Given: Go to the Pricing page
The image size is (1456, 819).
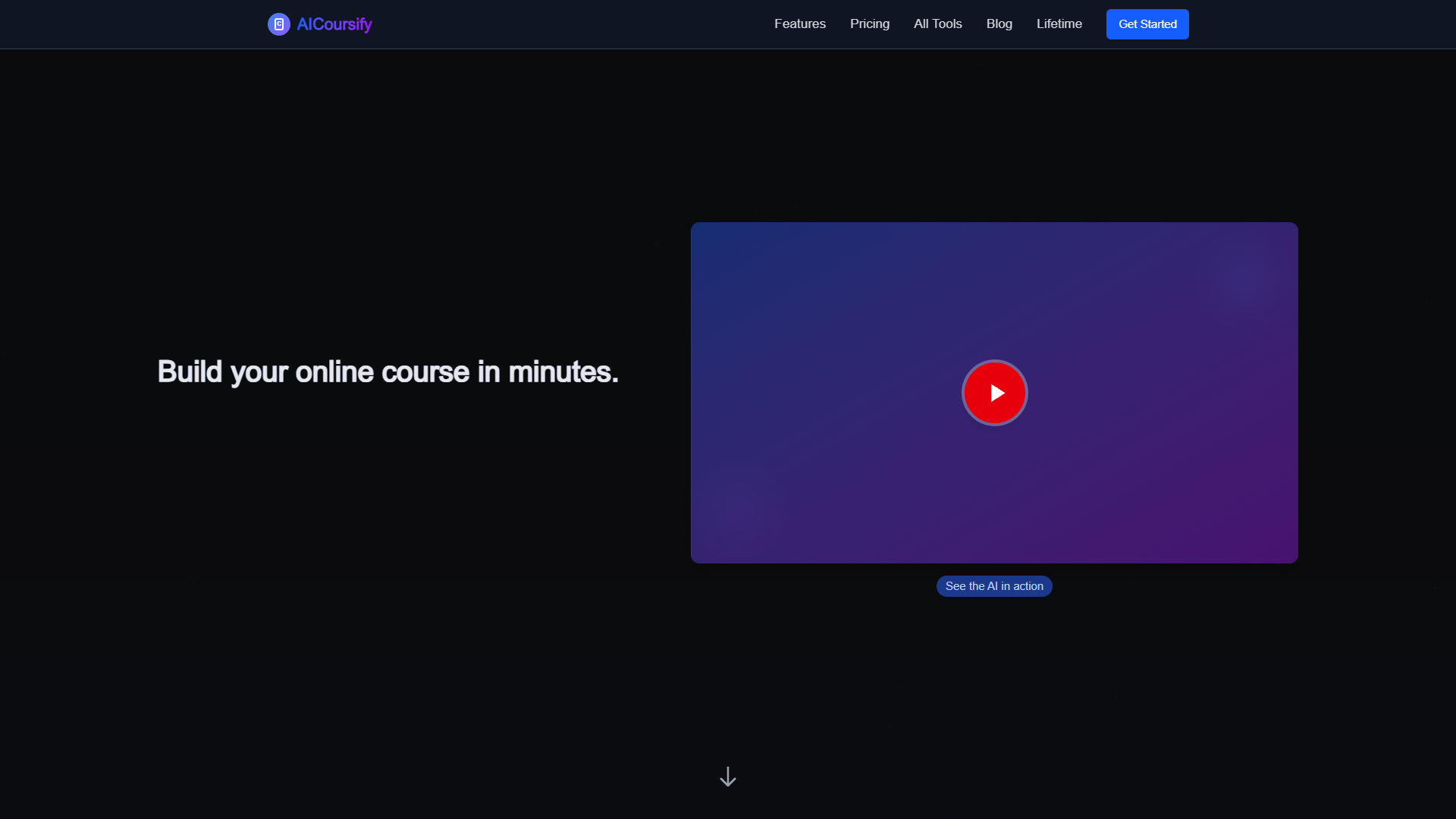Looking at the screenshot, I should click(x=870, y=24).
